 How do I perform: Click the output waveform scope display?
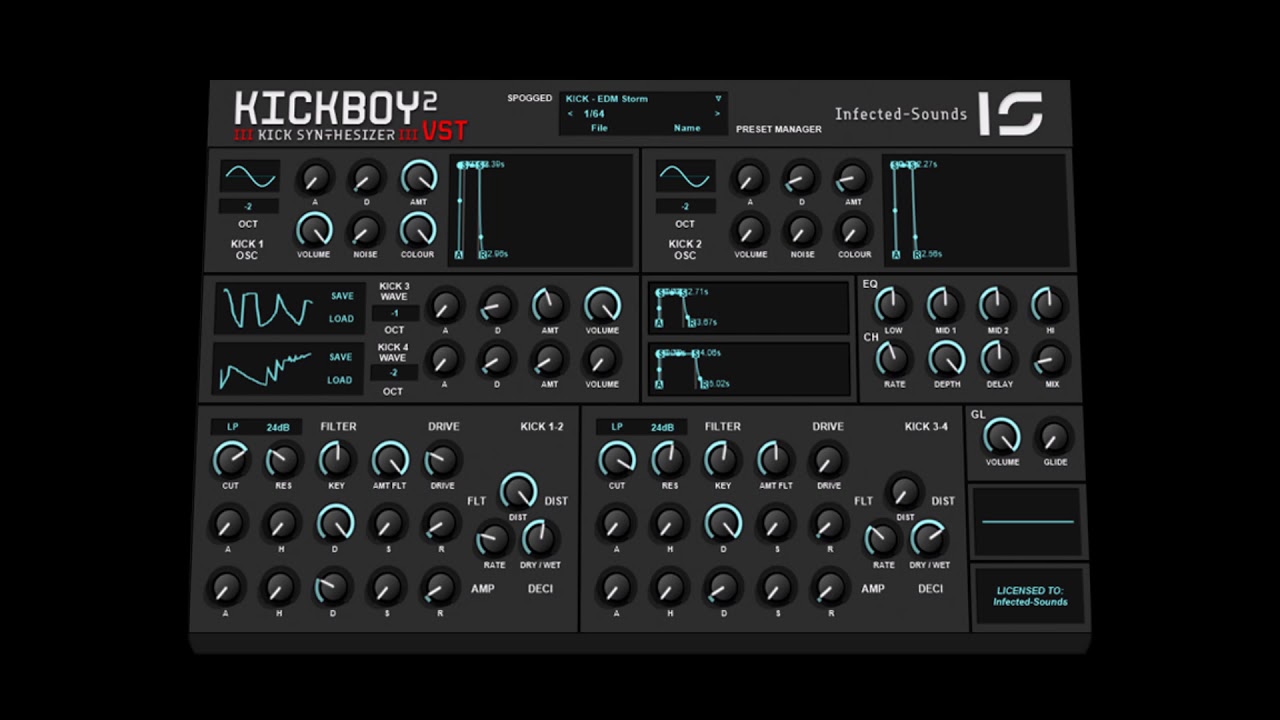(1028, 522)
